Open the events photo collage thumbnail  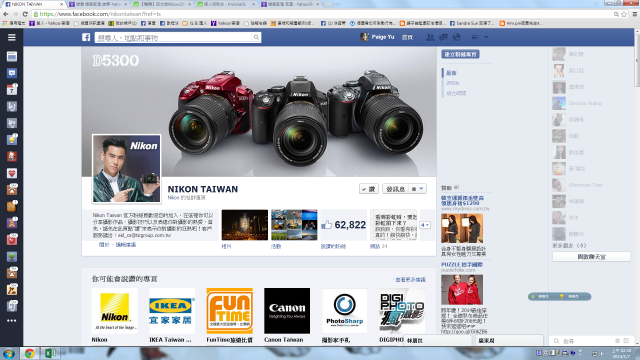click(294, 225)
